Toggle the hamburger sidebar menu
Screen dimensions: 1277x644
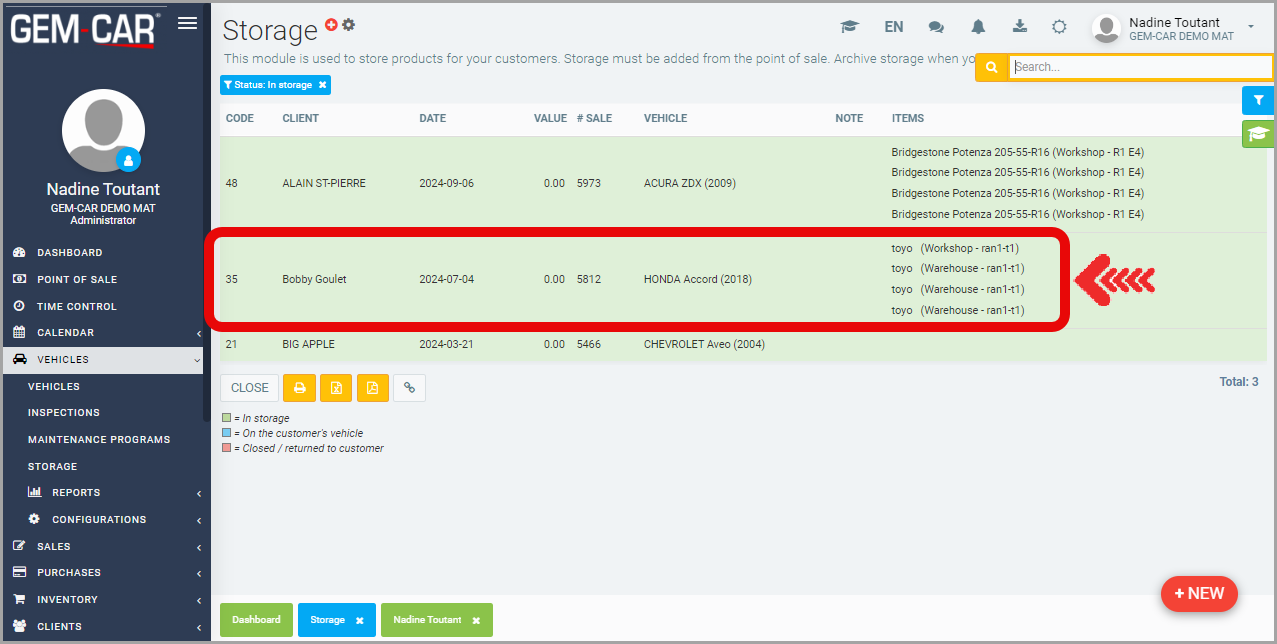coord(187,24)
